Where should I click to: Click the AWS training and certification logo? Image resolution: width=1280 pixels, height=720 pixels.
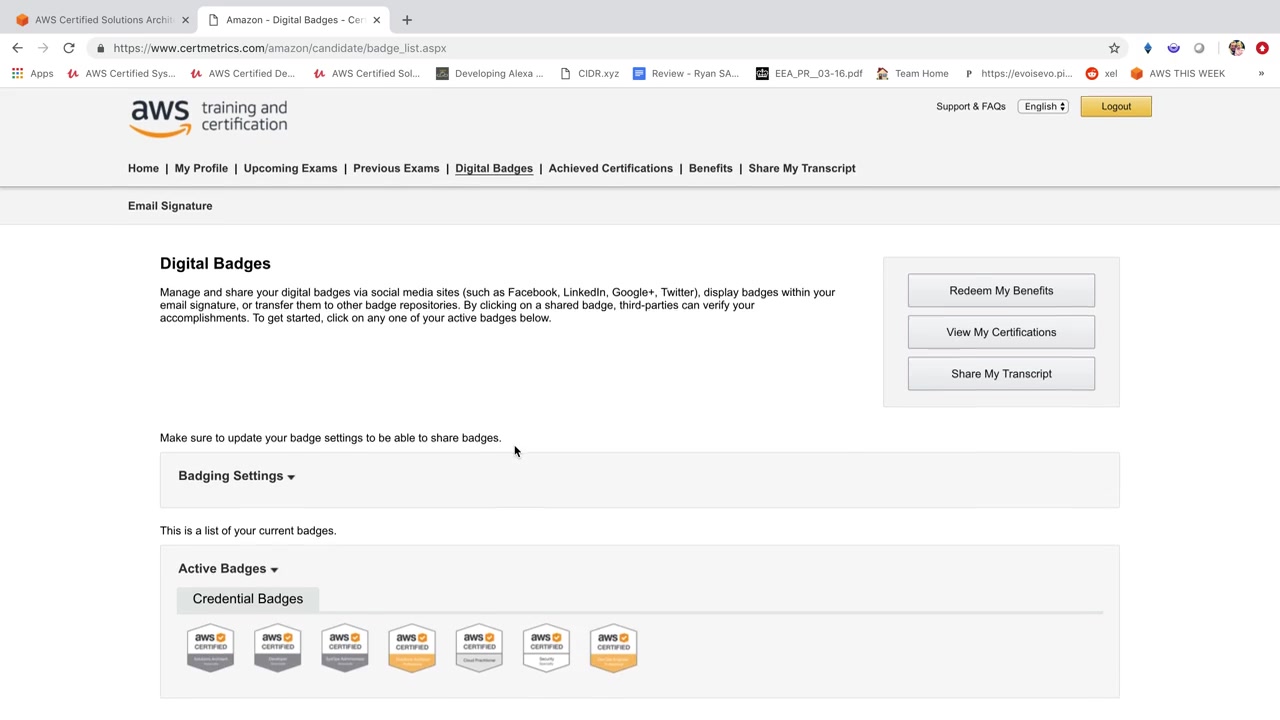coord(208,118)
